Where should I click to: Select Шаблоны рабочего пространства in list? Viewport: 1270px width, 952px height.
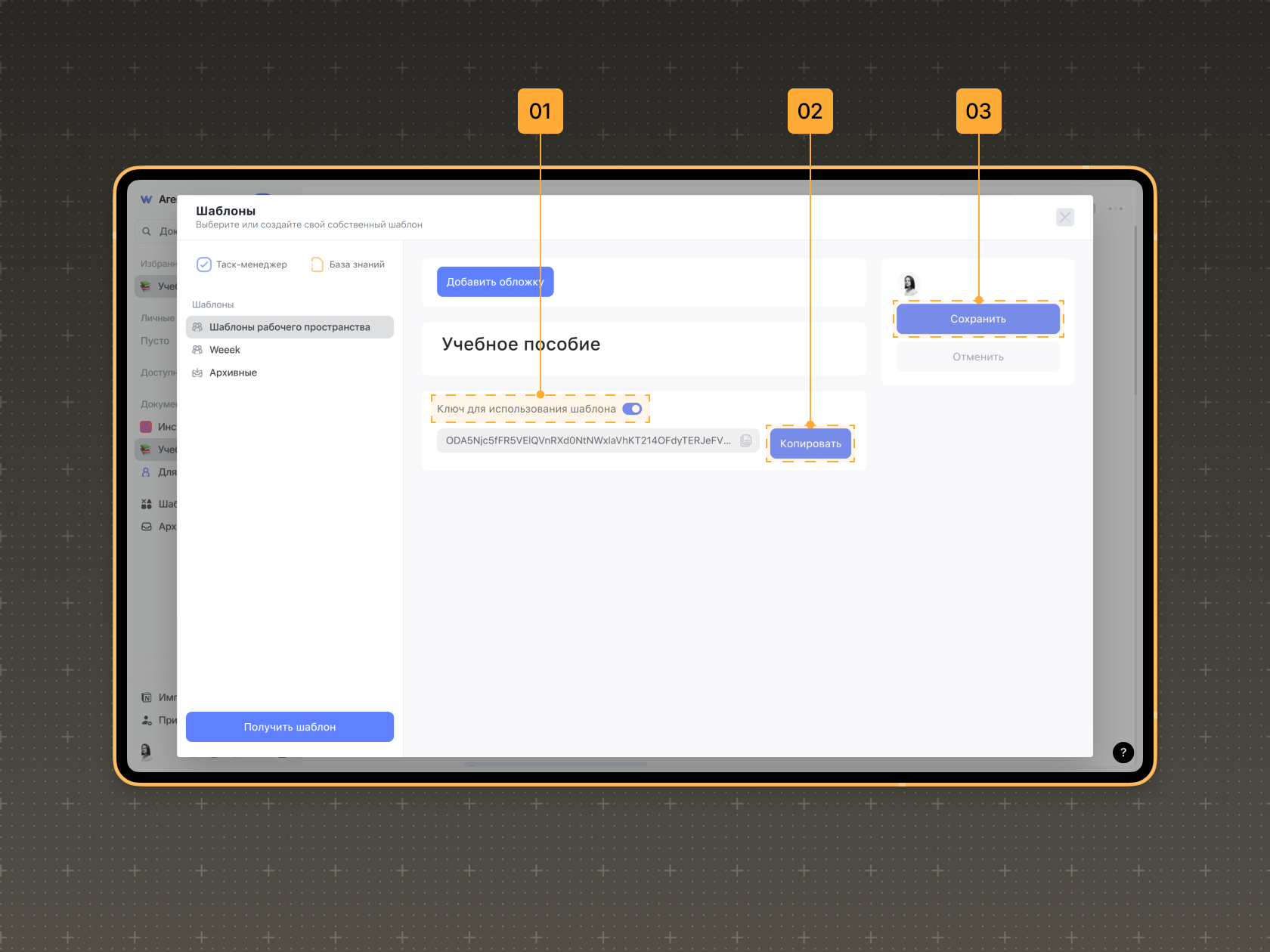click(290, 327)
